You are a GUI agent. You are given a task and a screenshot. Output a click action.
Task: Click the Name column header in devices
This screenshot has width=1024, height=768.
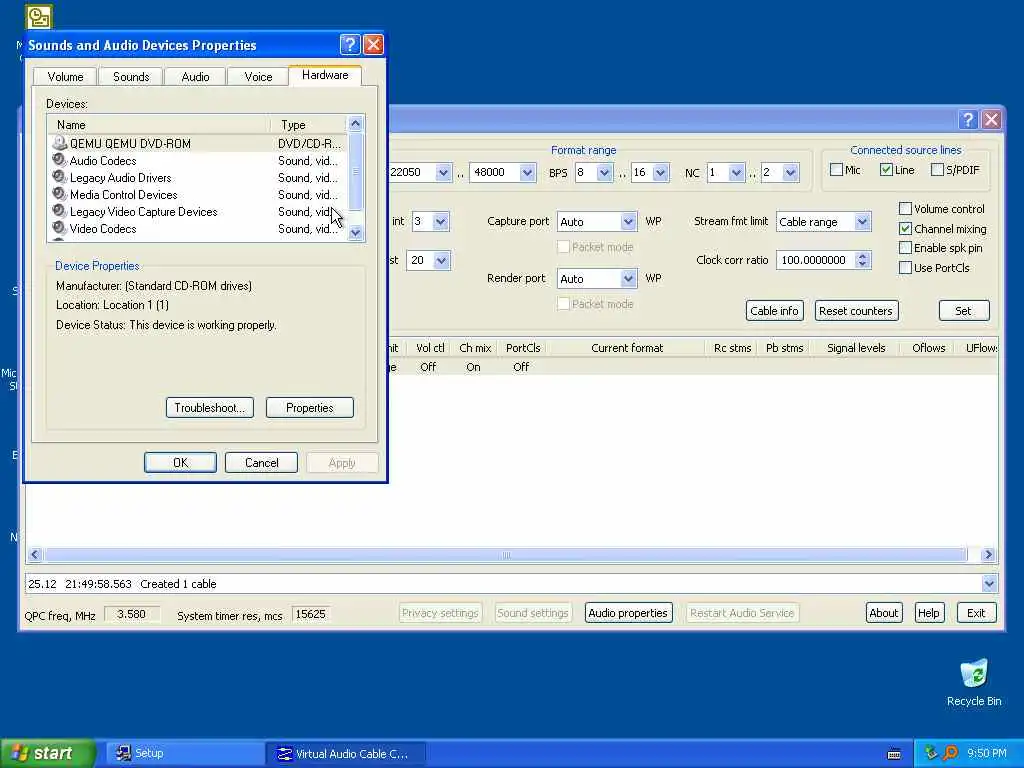click(x=158, y=125)
